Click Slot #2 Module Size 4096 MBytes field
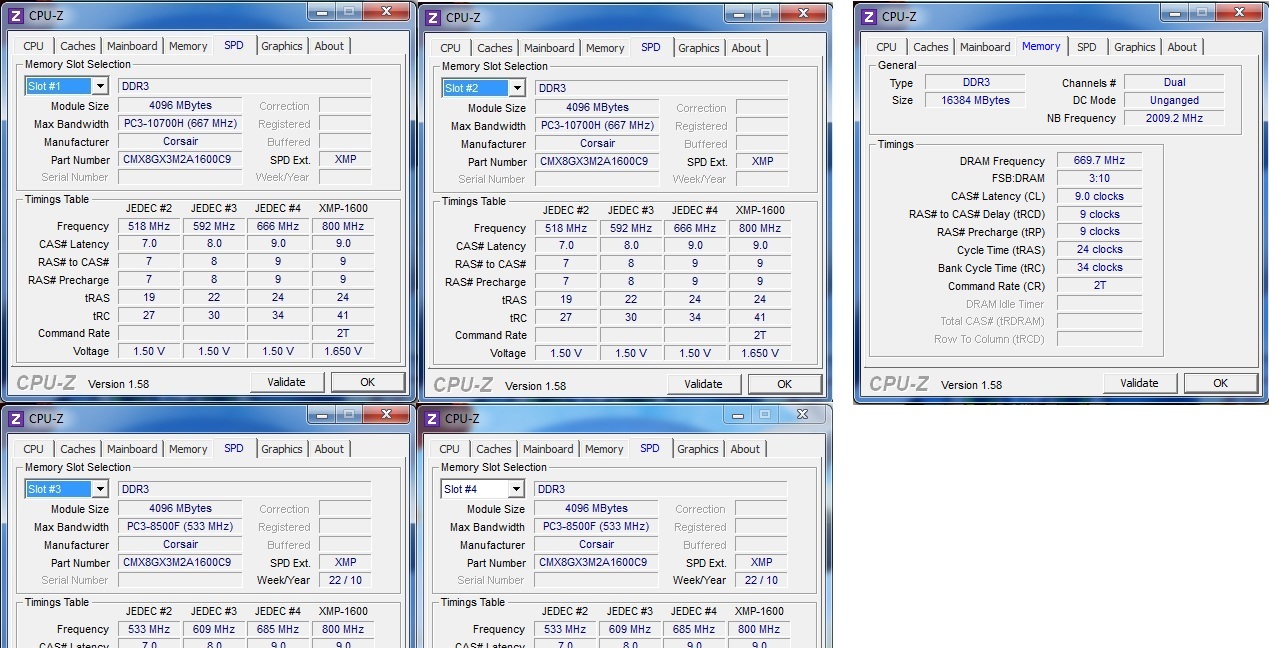Viewport: 1277px width, 648px height. tap(597, 107)
